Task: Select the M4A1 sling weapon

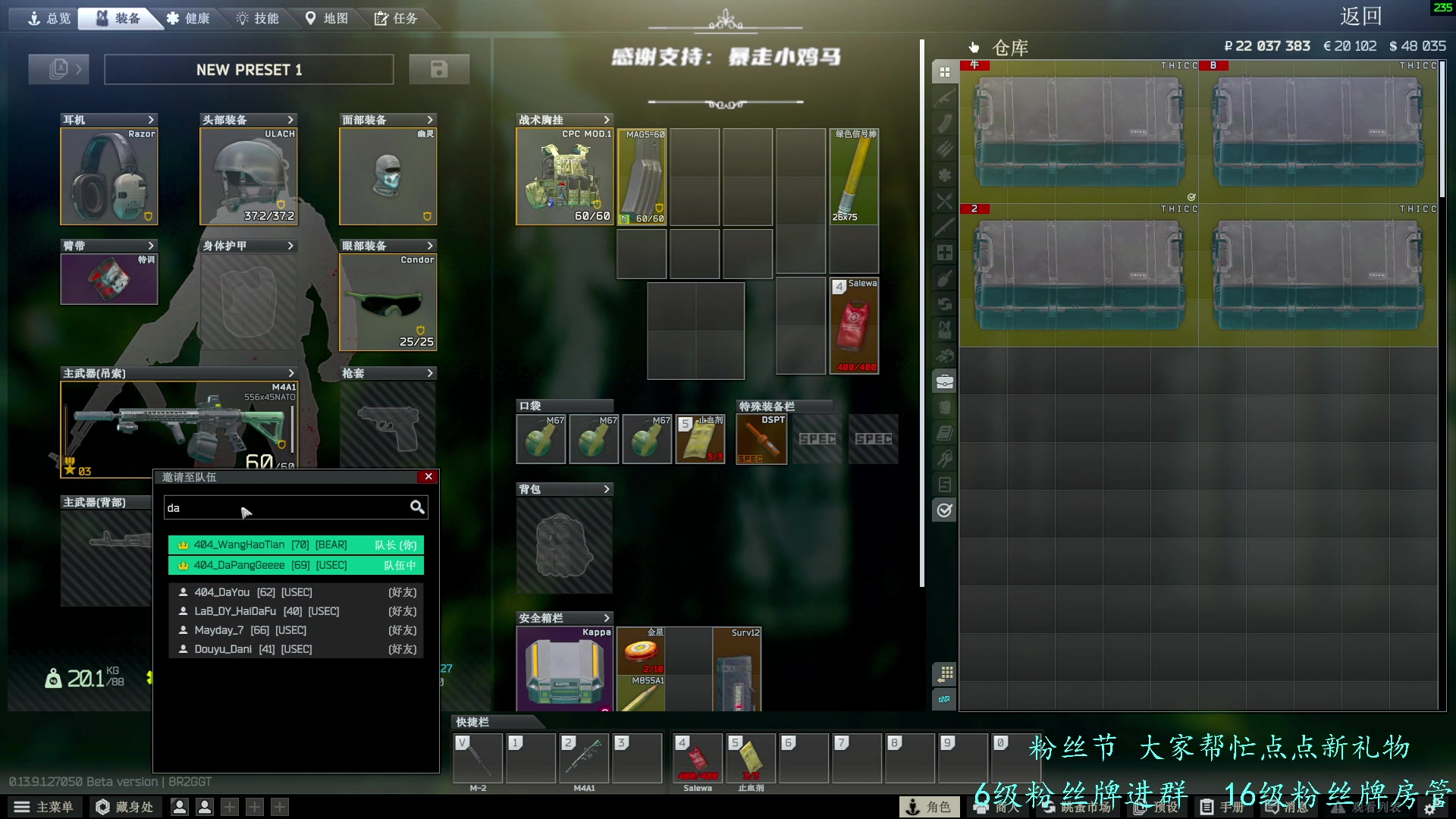Action: tap(179, 428)
